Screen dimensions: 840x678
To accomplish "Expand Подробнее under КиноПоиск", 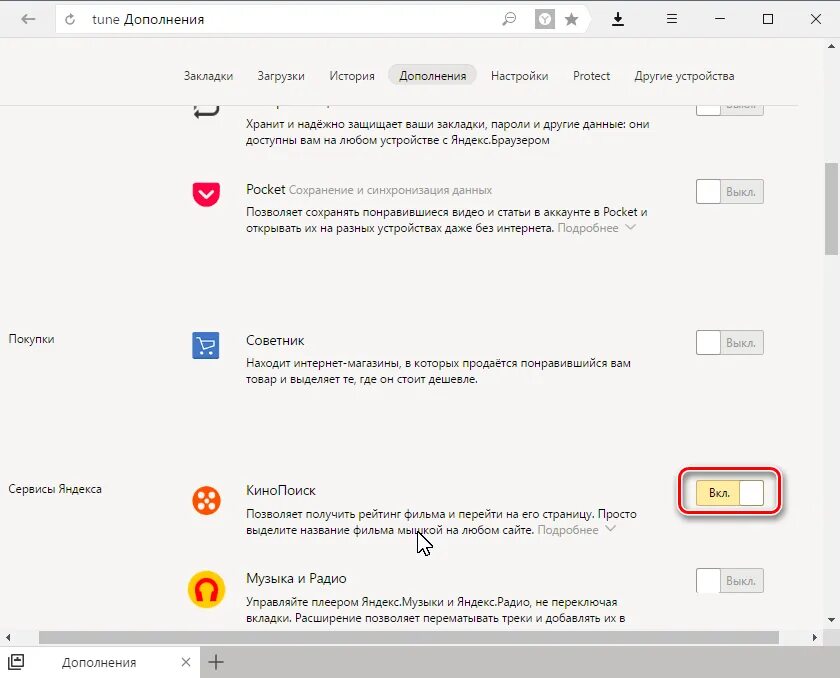I will coord(576,530).
